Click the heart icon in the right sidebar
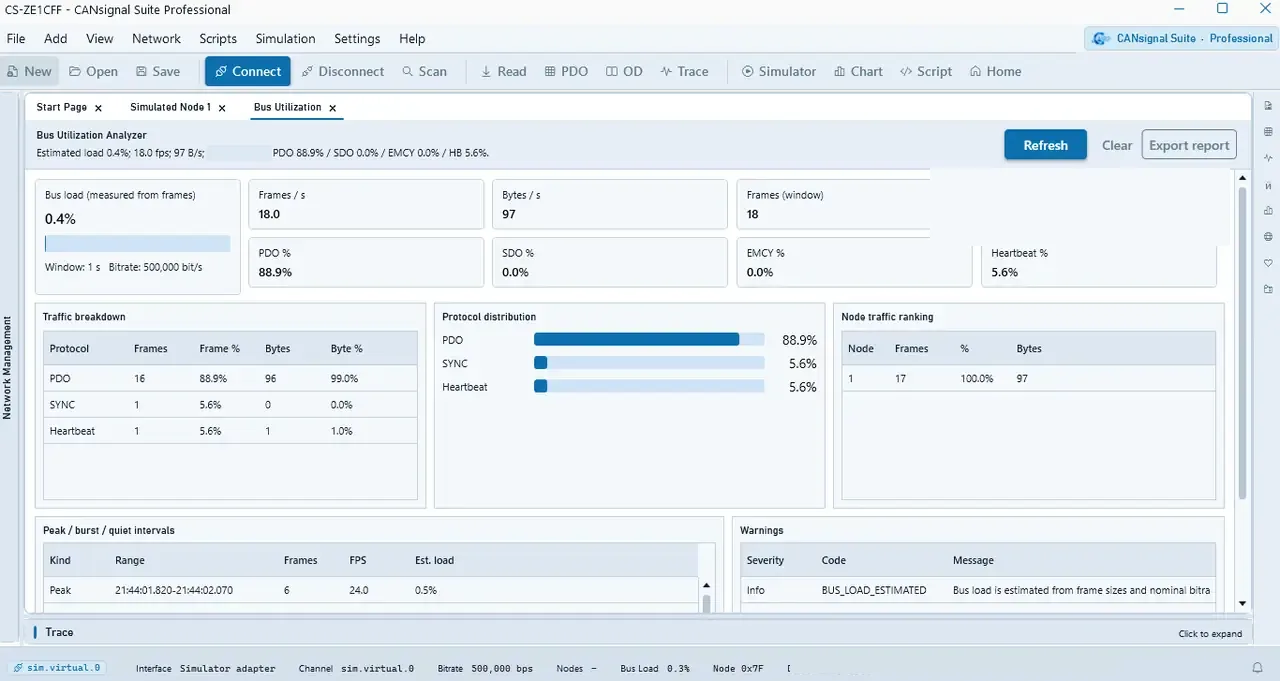The height and width of the screenshot is (681, 1280). (1268, 263)
